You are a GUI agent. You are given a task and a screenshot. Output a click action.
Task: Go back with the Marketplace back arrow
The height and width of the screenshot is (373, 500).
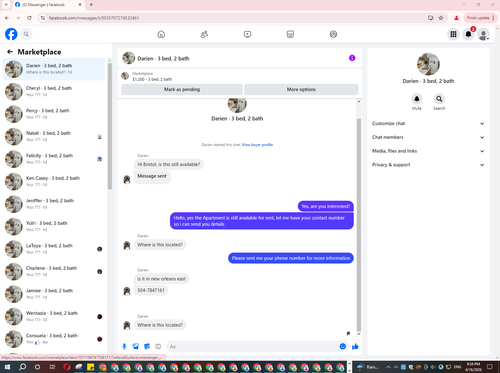10,52
